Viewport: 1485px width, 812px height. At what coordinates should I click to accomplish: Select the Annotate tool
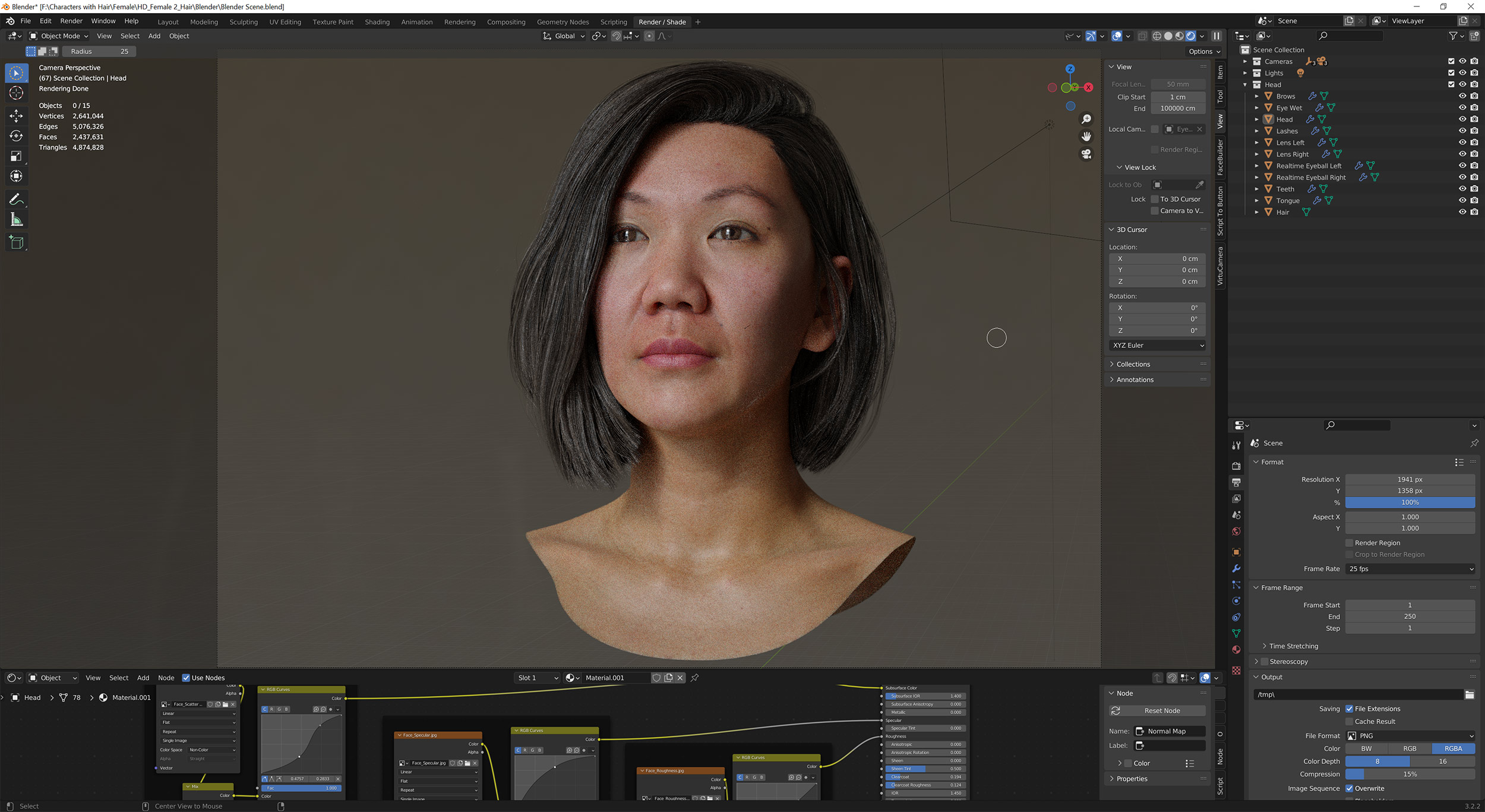pyautogui.click(x=16, y=199)
